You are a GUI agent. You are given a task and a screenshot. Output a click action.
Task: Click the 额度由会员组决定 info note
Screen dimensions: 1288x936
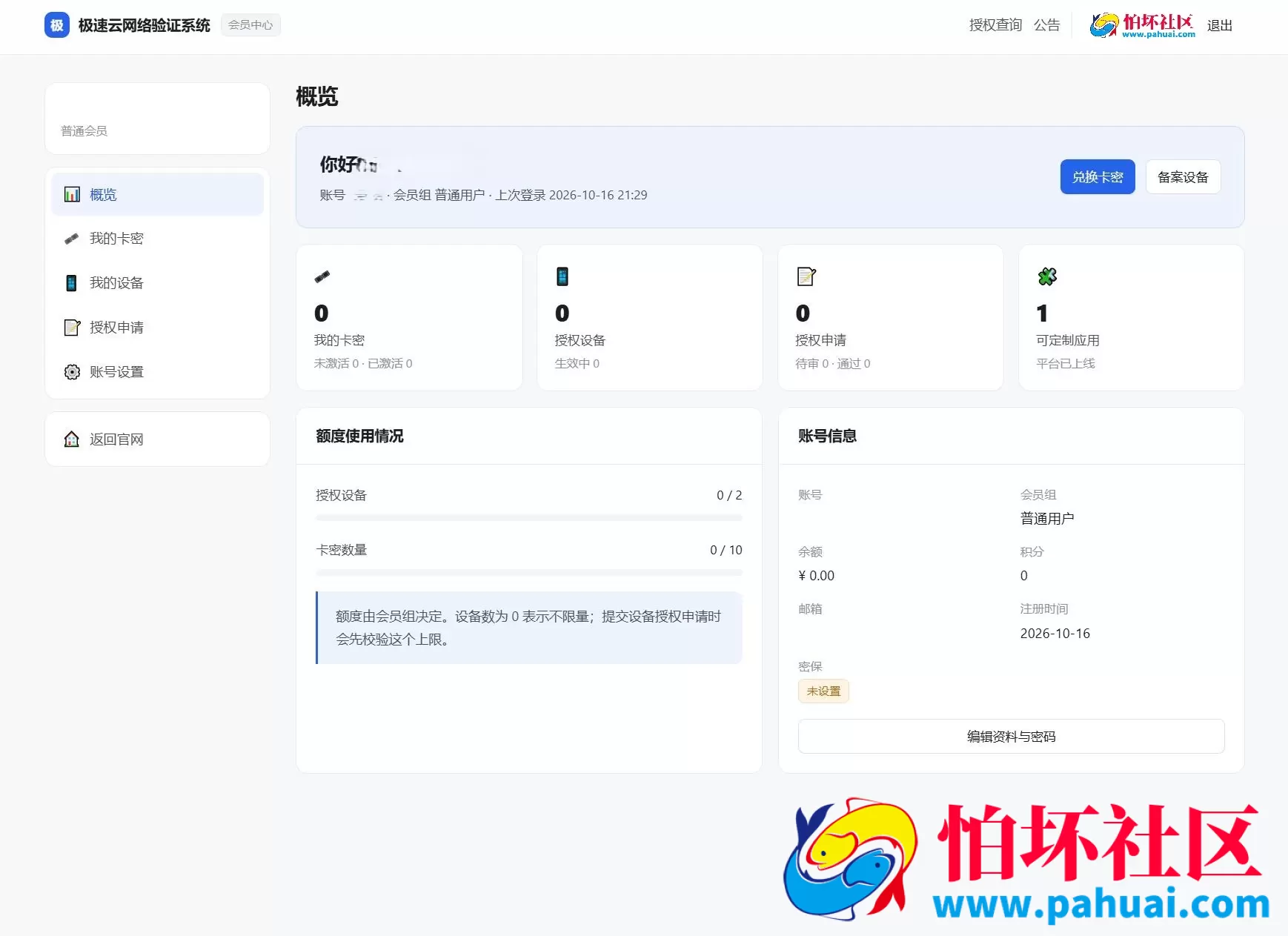tap(529, 628)
